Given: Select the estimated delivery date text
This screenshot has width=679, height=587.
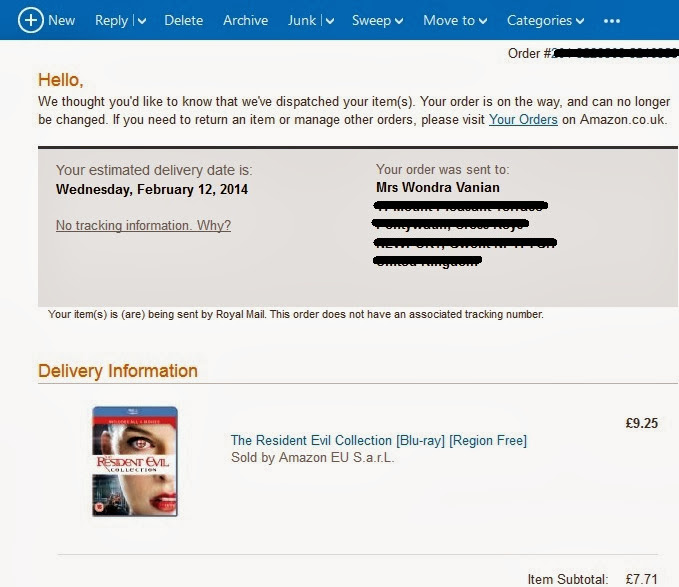Looking at the screenshot, I should coord(152,189).
